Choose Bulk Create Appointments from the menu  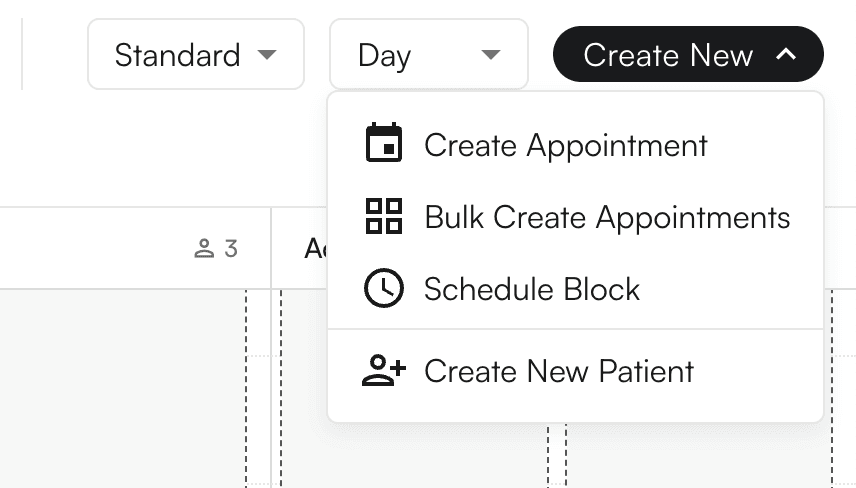click(607, 217)
